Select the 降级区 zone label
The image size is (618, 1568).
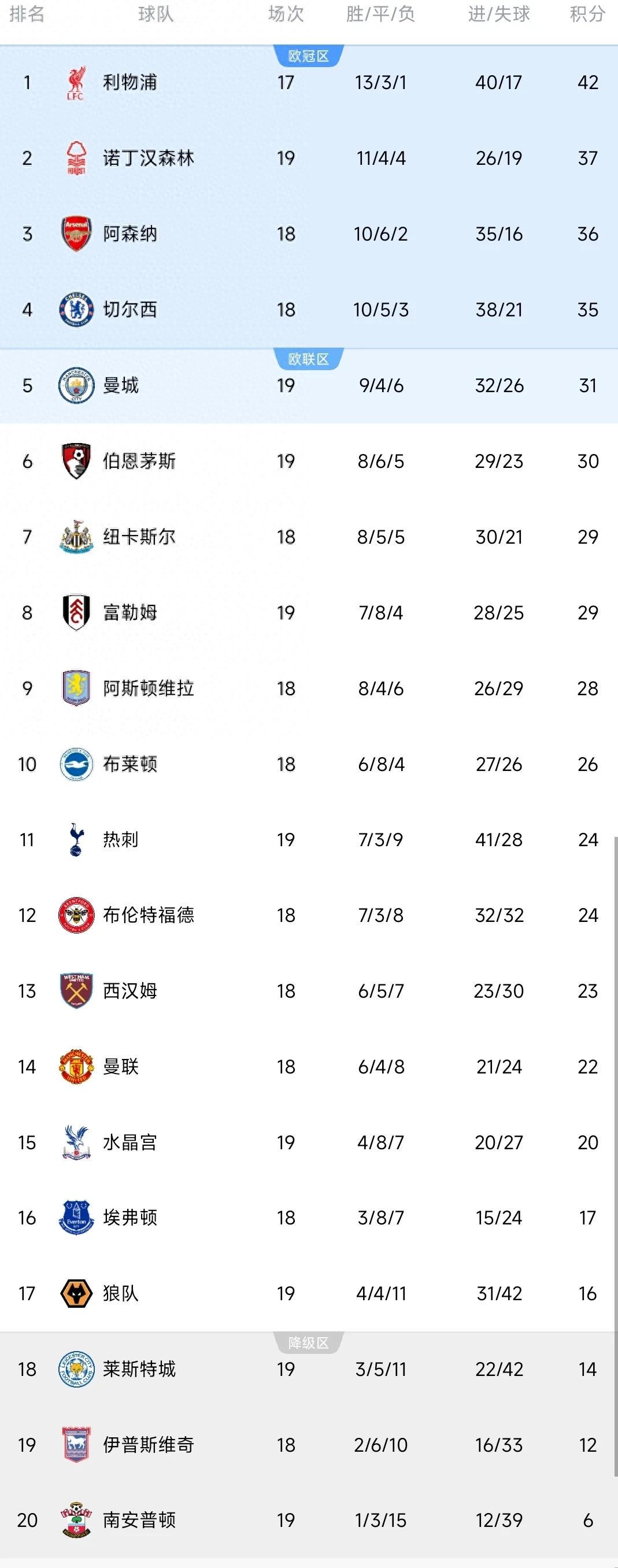308,1344
